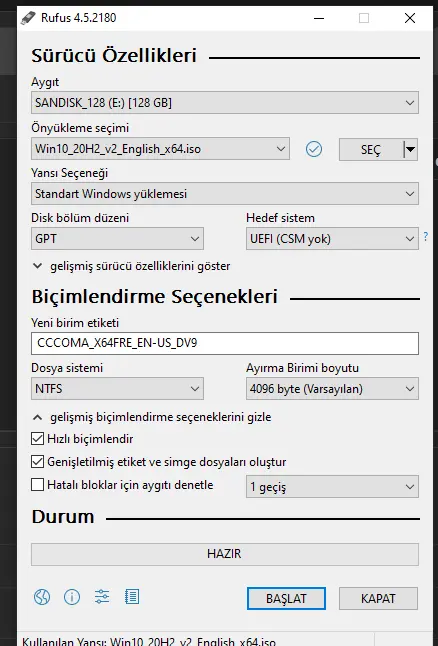Close the Rufus window

click(x=410, y=18)
